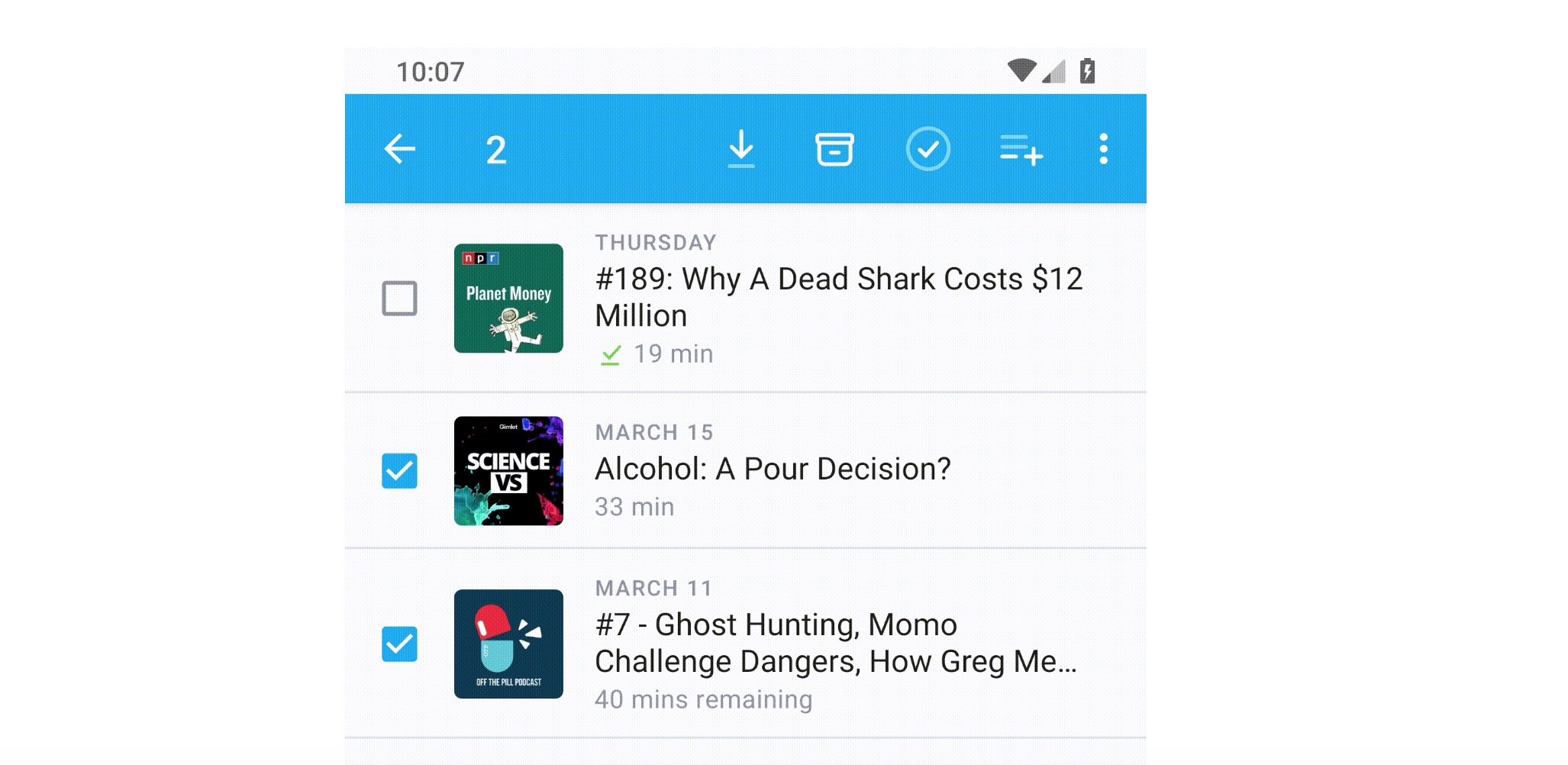
Task: Select the Planet Money episode checkbox
Action: tap(400, 299)
